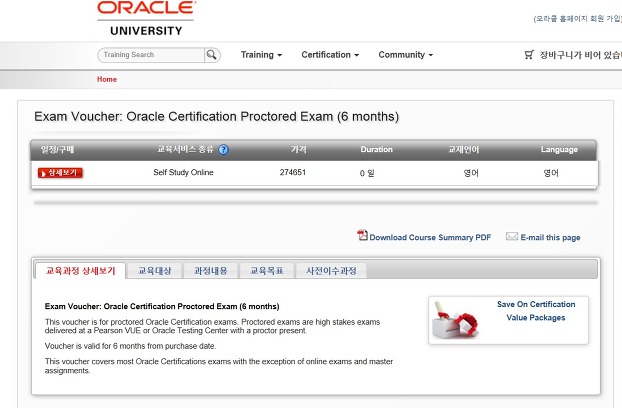
Task: Click the Language column header
Action: tap(559, 149)
